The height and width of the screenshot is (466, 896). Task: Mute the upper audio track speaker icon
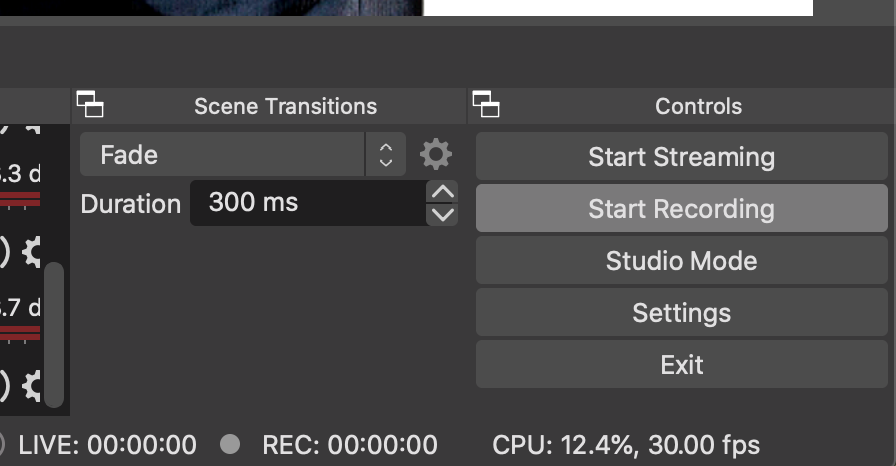[4, 251]
